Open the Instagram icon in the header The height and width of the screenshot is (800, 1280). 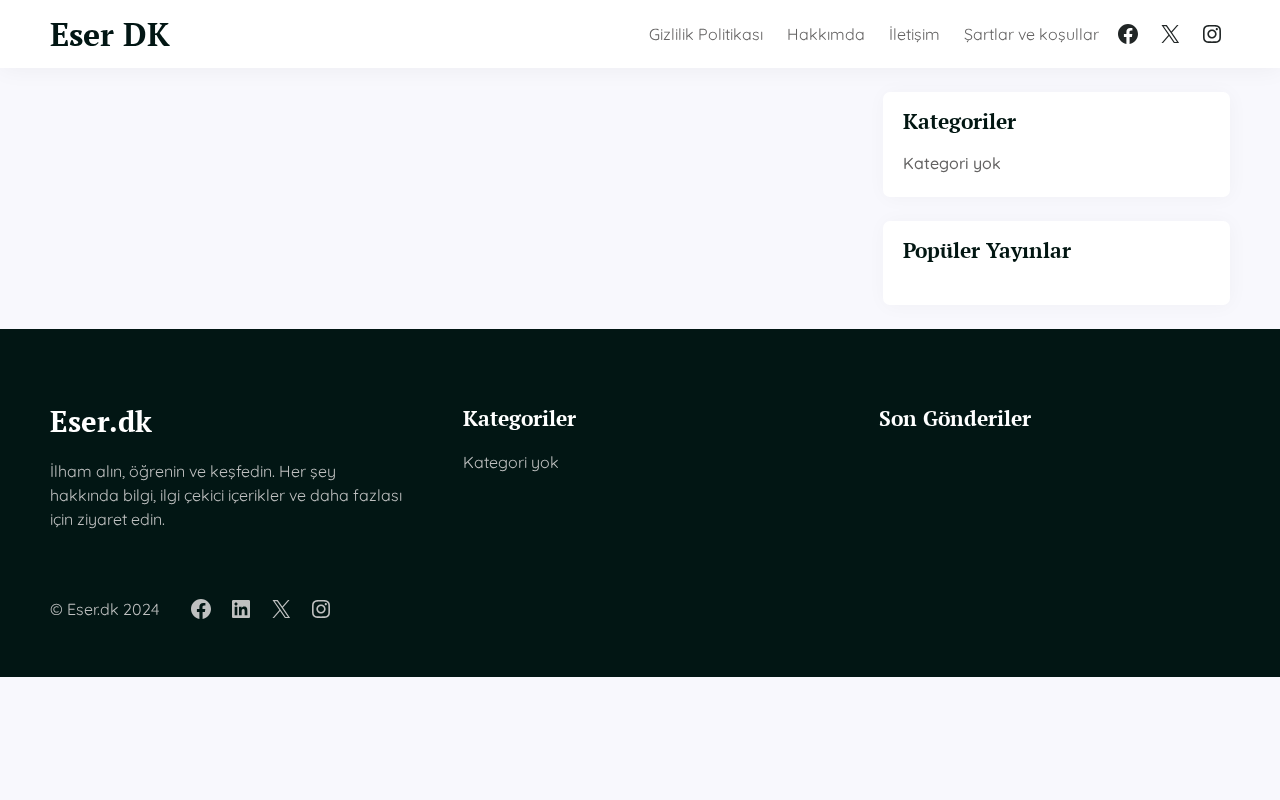tap(1212, 34)
